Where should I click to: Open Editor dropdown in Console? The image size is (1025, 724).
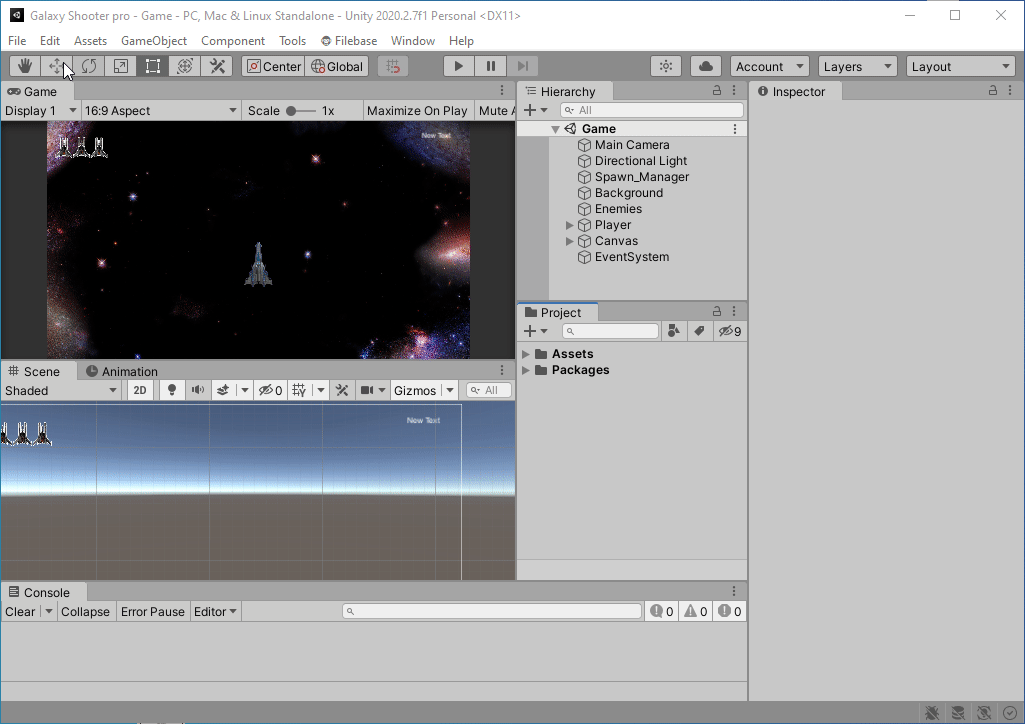(215, 612)
